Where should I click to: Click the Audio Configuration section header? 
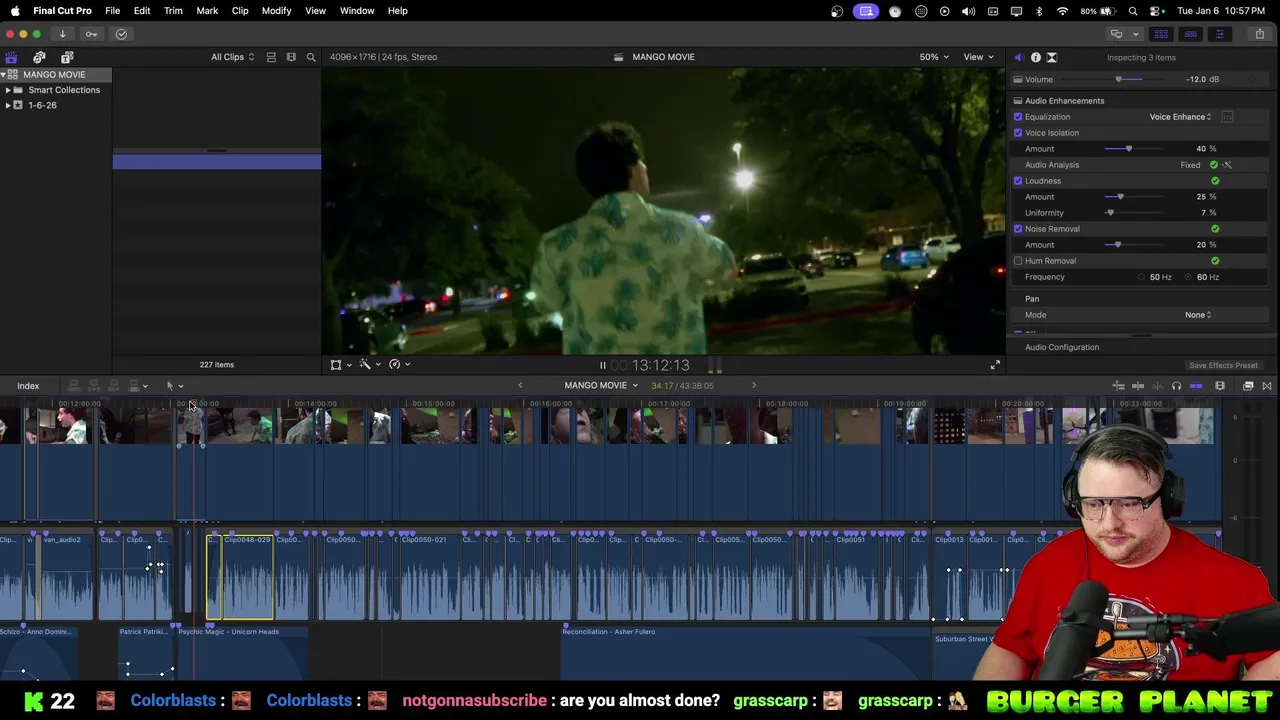point(1062,347)
